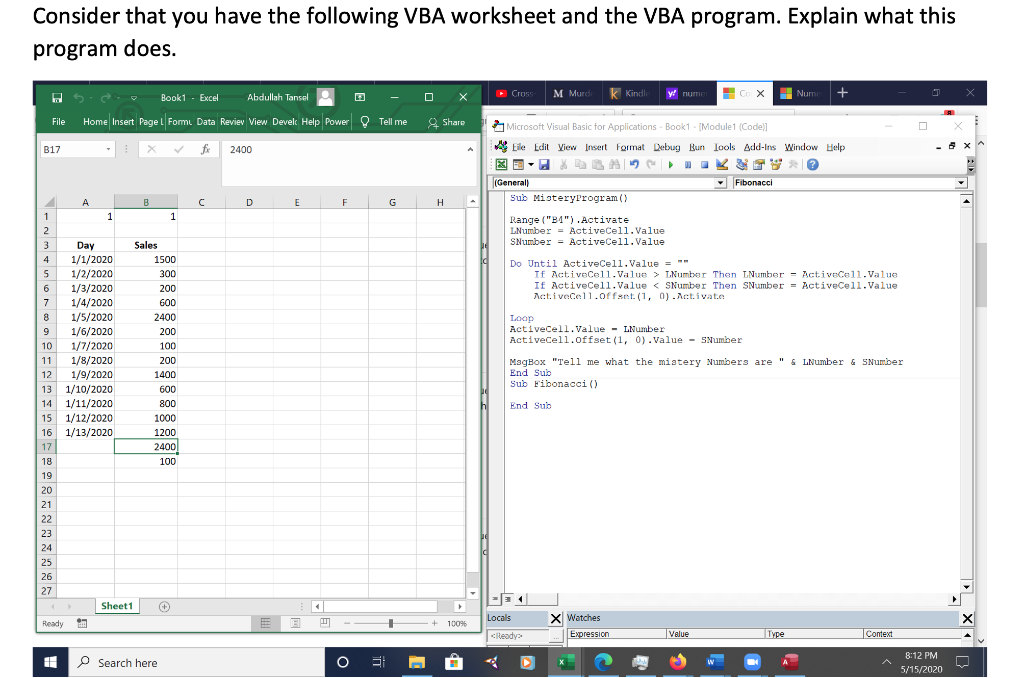Image resolution: width=1024 pixels, height=678 pixels.
Task: Open the Debug menu in VBA editor
Action: pyautogui.click(x=667, y=147)
